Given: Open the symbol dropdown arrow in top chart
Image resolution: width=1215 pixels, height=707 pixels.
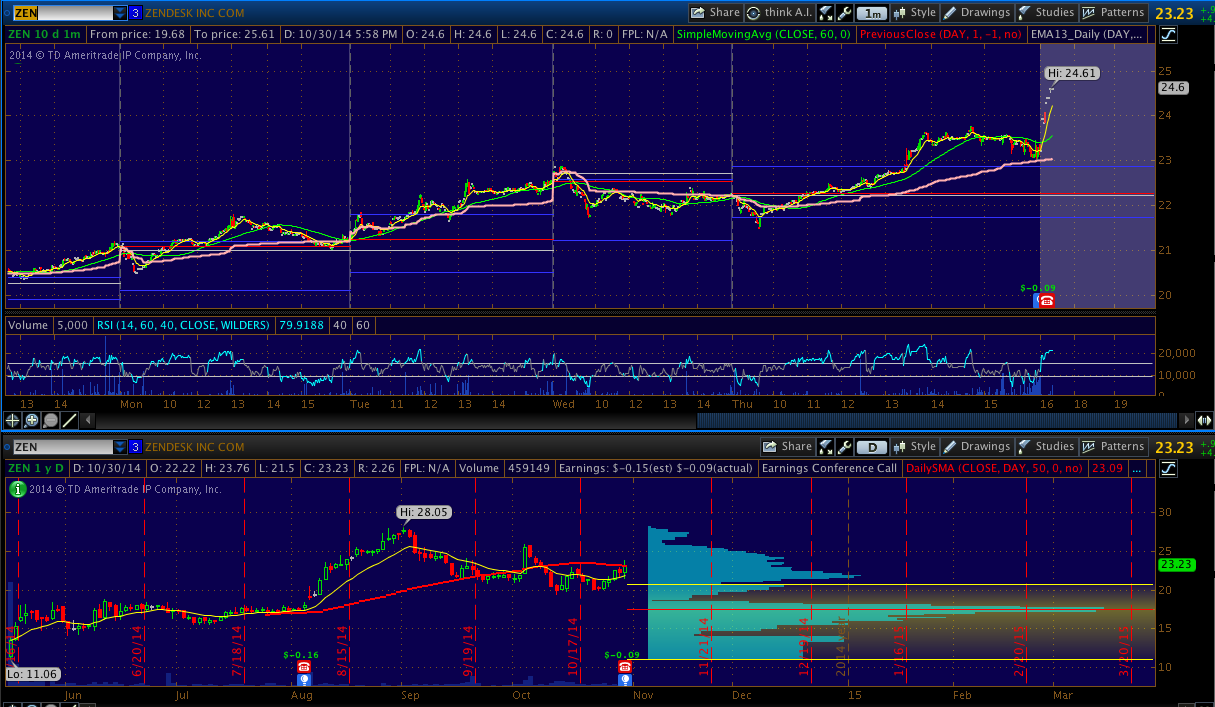Looking at the screenshot, I should point(120,13).
